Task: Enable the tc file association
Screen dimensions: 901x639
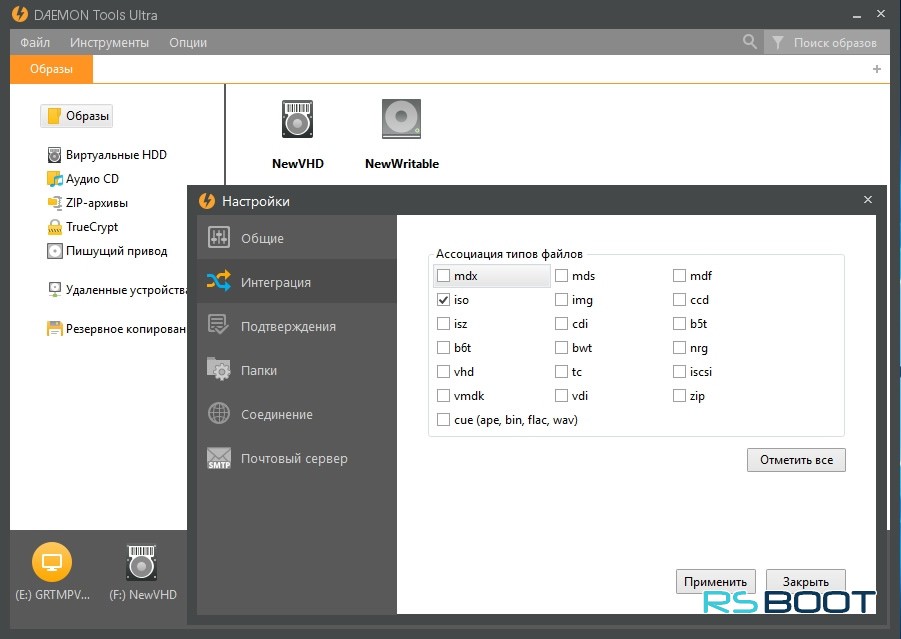Action: click(561, 372)
